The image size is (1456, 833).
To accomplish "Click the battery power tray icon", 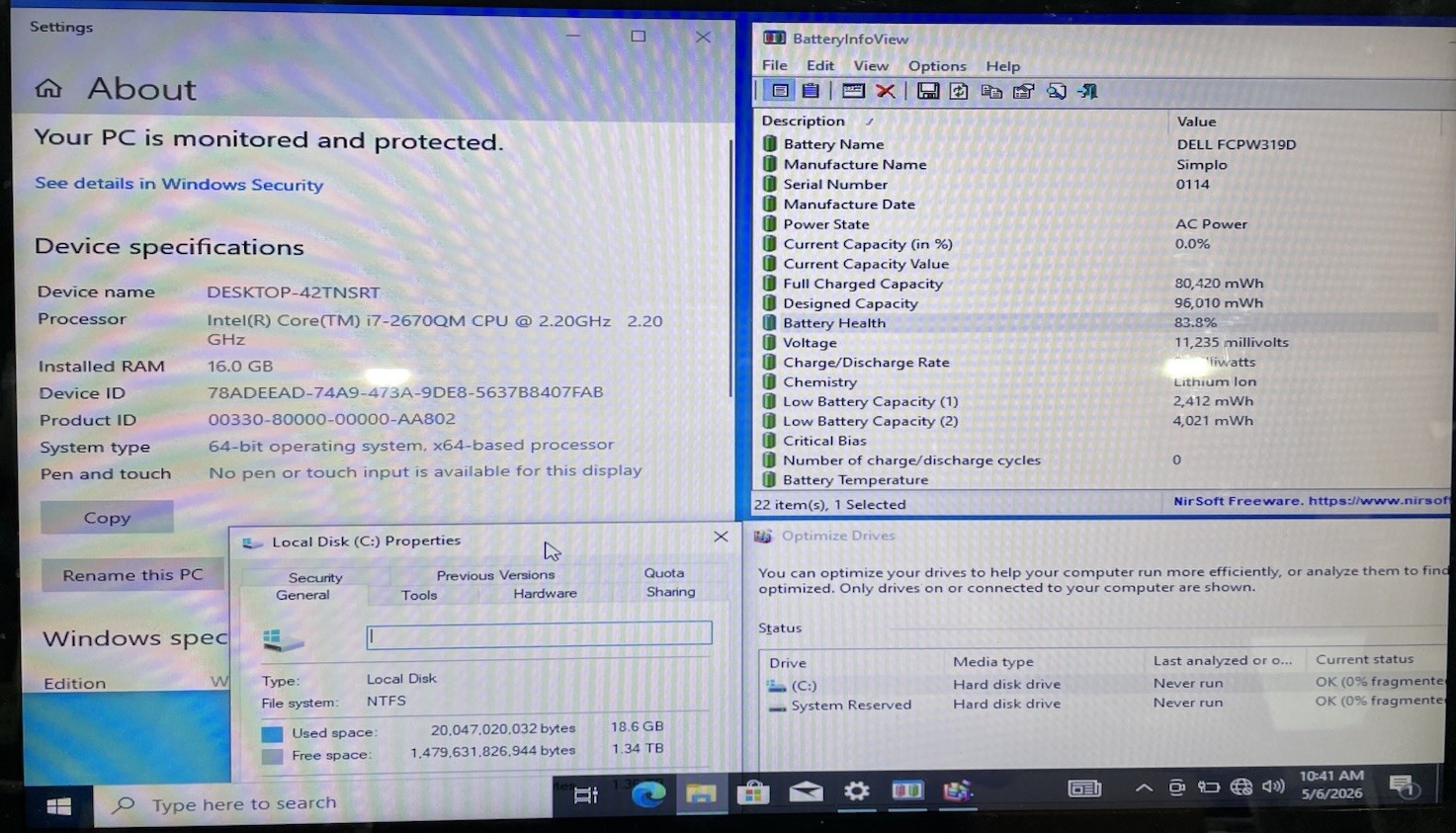I will [x=1208, y=788].
